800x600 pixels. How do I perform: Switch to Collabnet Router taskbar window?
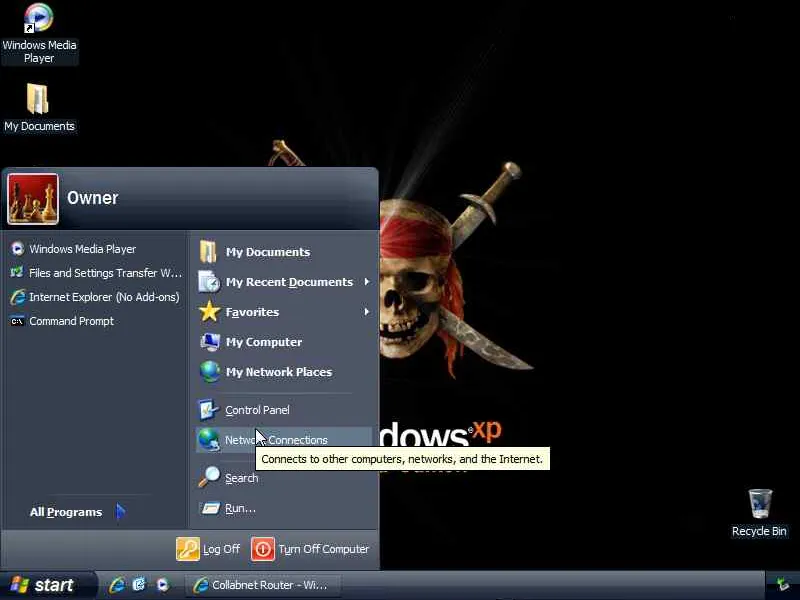point(262,585)
